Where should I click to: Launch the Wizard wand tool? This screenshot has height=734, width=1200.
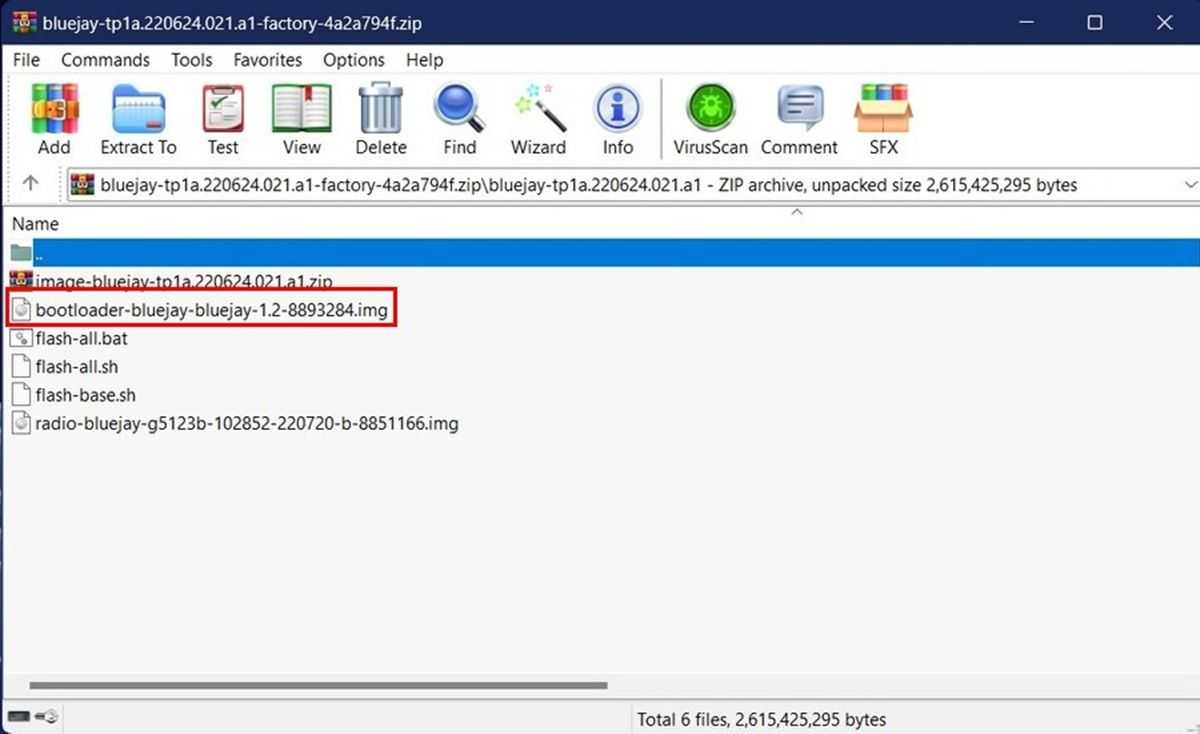538,119
